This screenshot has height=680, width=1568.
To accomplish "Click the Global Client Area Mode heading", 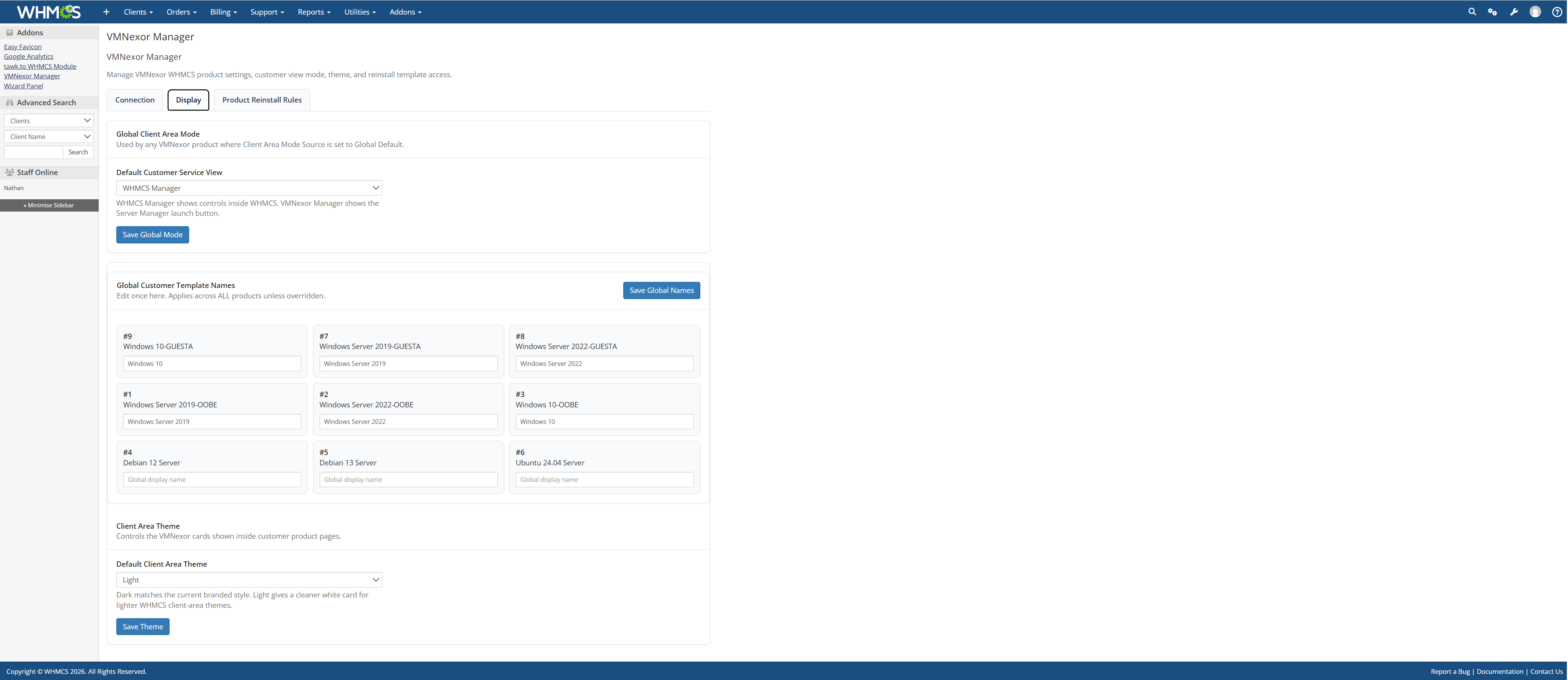I will [x=158, y=134].
